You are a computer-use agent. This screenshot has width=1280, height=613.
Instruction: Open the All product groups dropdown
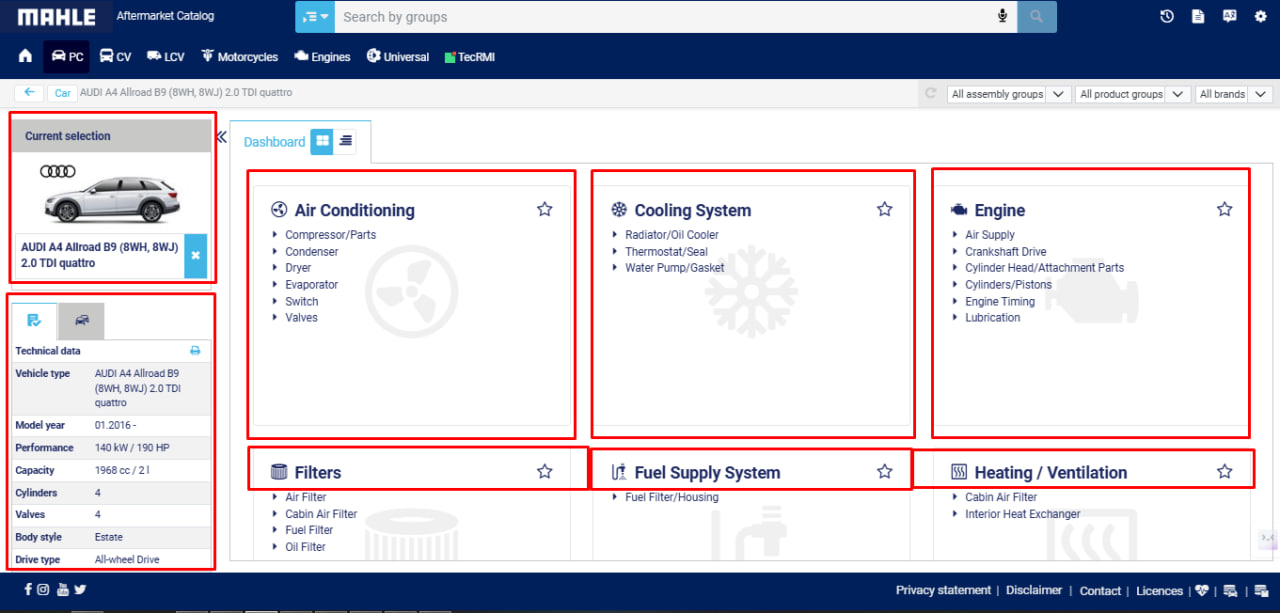pos(1132,94)
